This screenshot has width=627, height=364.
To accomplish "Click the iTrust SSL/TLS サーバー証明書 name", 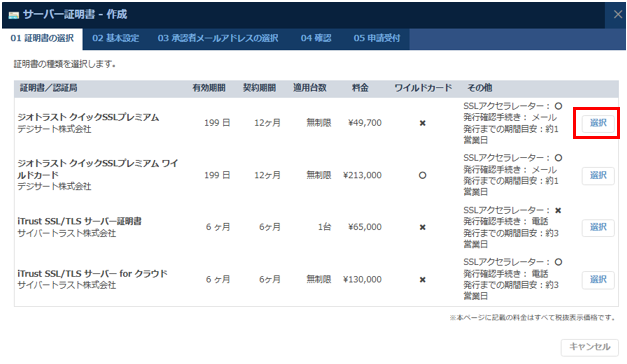I will click(x=79, y=221).
